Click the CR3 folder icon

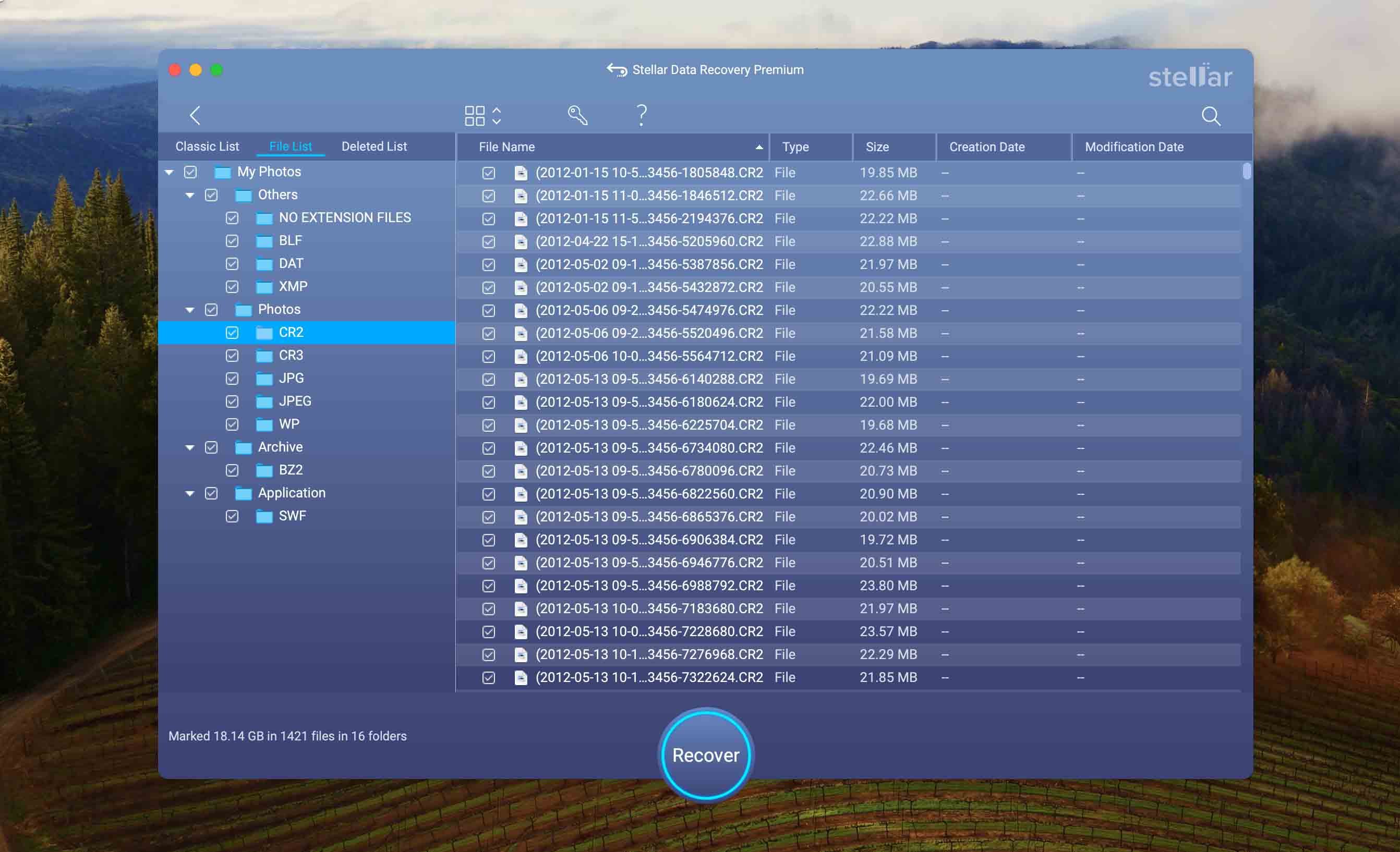pyautogui.click(x=264, y=356)
